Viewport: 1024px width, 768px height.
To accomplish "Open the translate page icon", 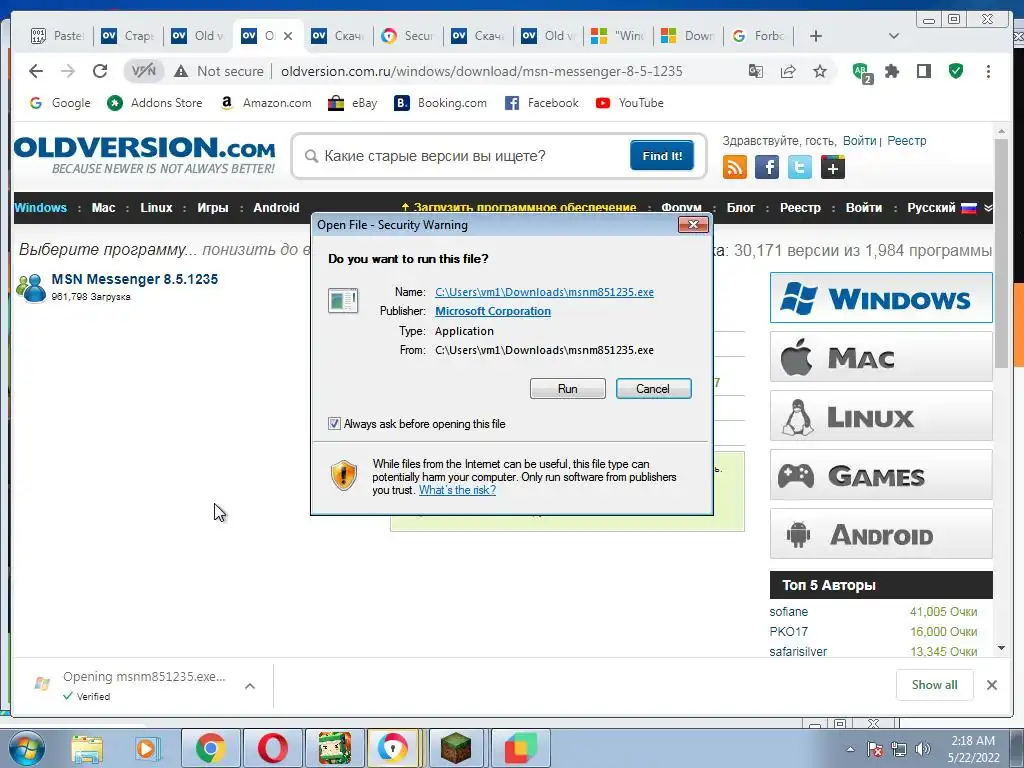I will pos(756,71).
